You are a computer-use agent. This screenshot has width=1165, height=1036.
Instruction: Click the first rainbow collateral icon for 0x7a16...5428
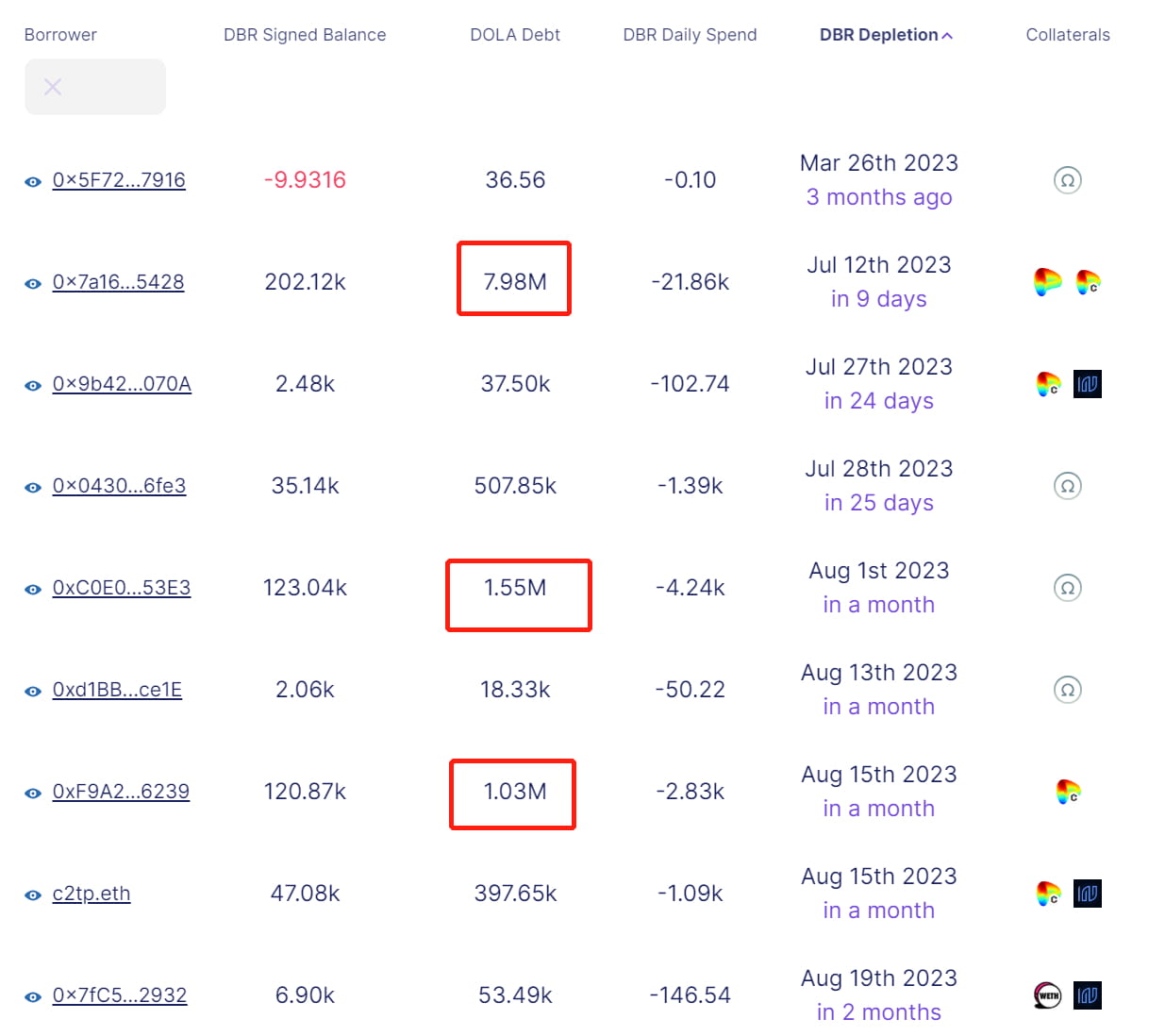[1047, 281]
